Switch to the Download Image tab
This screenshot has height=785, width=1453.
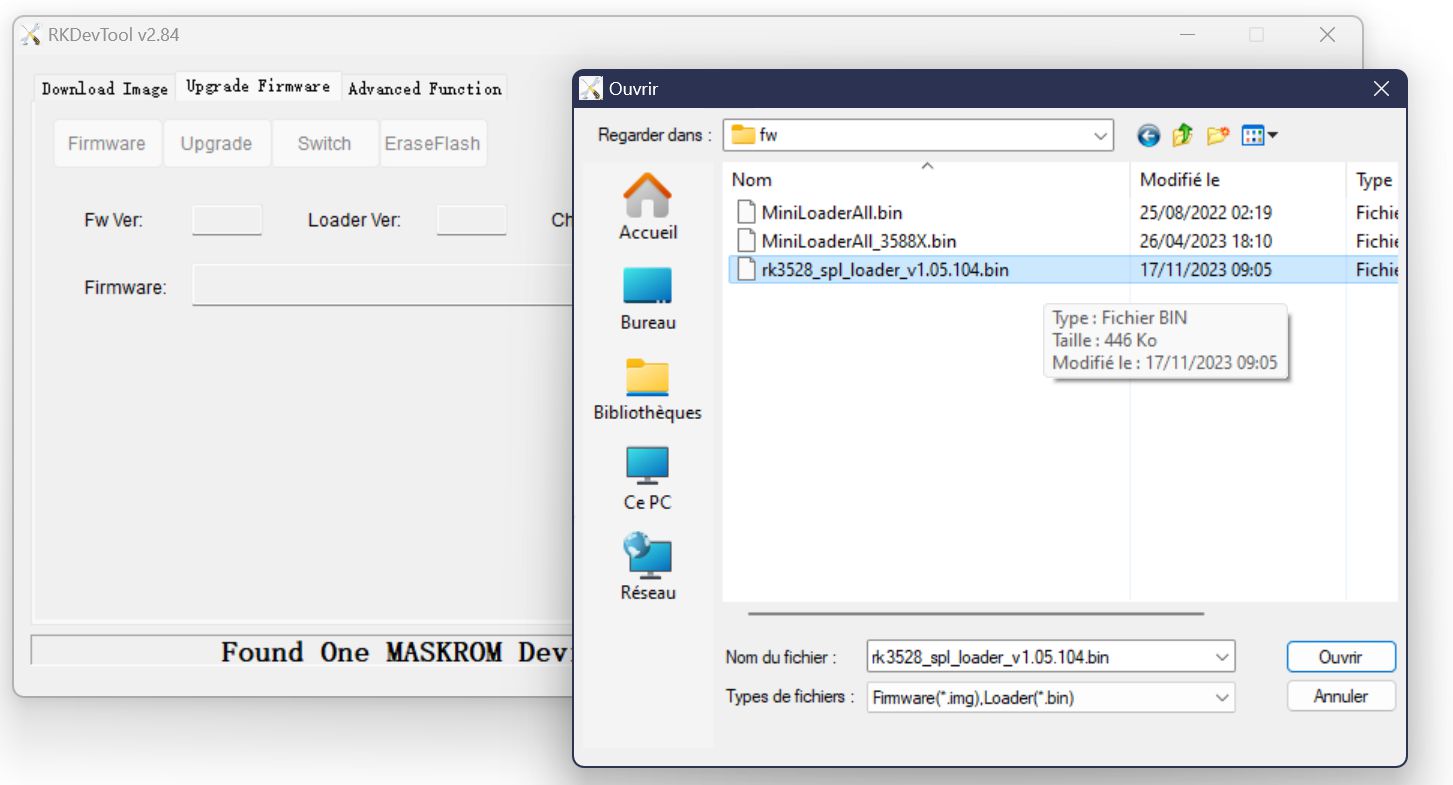[105, 88]
